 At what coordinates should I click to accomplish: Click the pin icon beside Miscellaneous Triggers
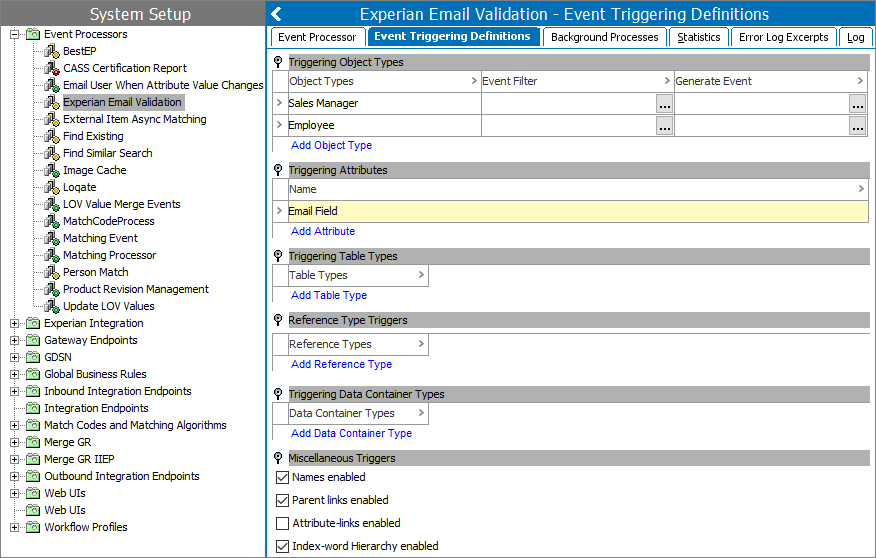tap(278, 458)
